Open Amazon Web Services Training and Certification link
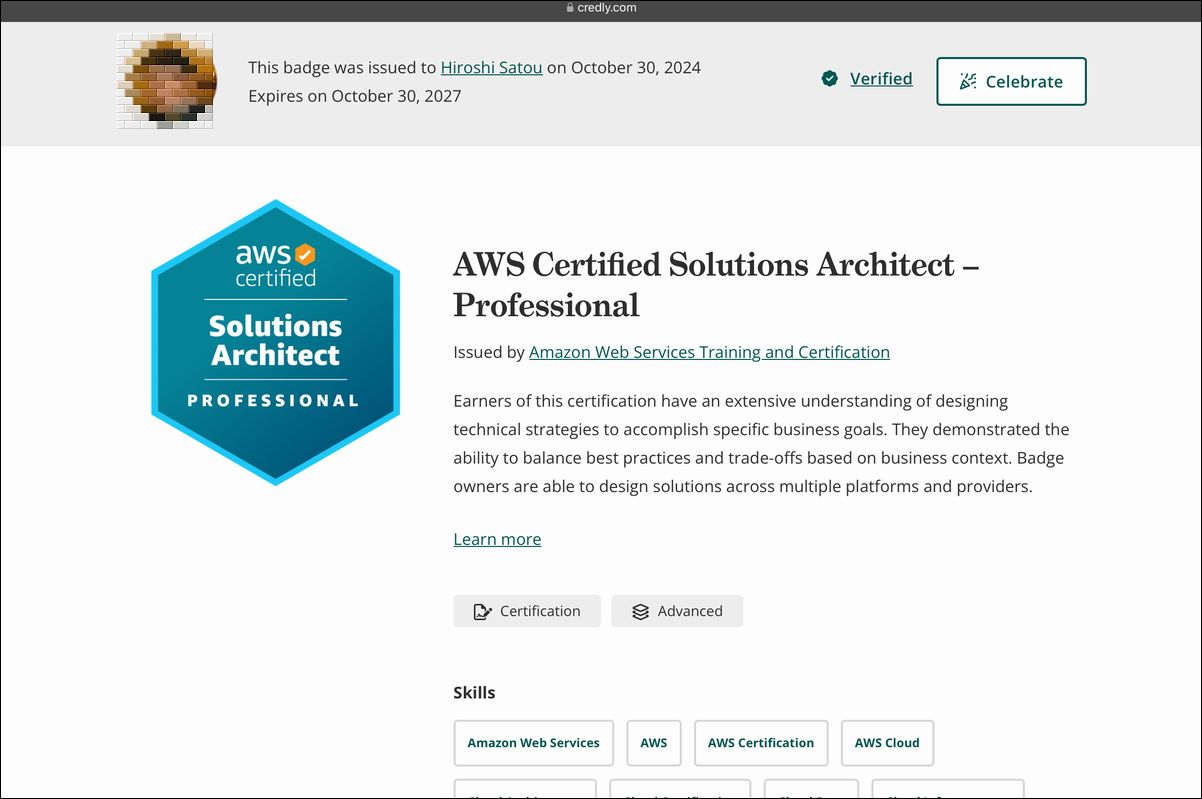The image size is (1202, 799). (709, 352)
